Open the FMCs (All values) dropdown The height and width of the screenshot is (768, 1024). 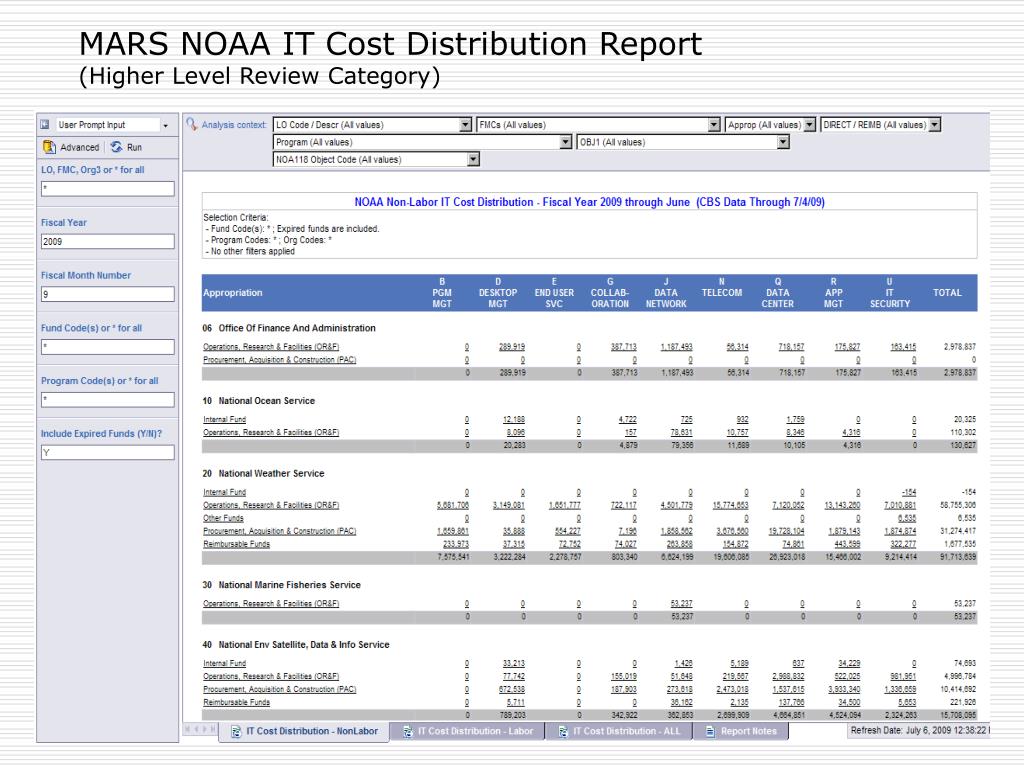click(x=714, y=125)
